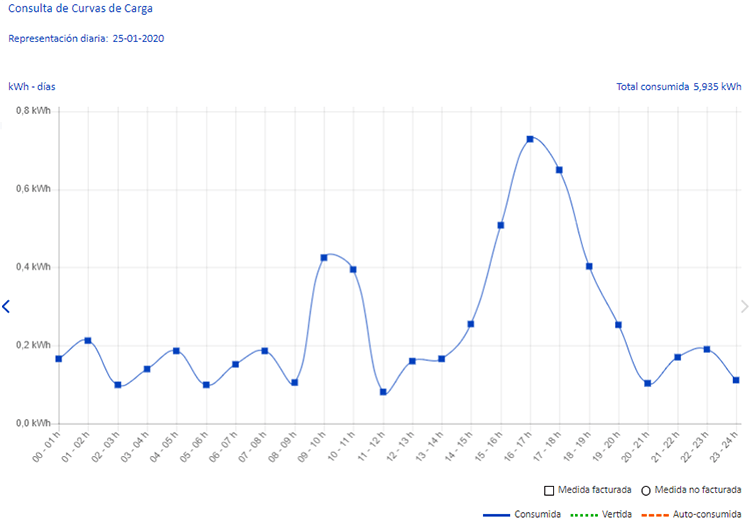750x527 pixels.
Task: Go to next day with right arrow
Action: pos(743,307)
